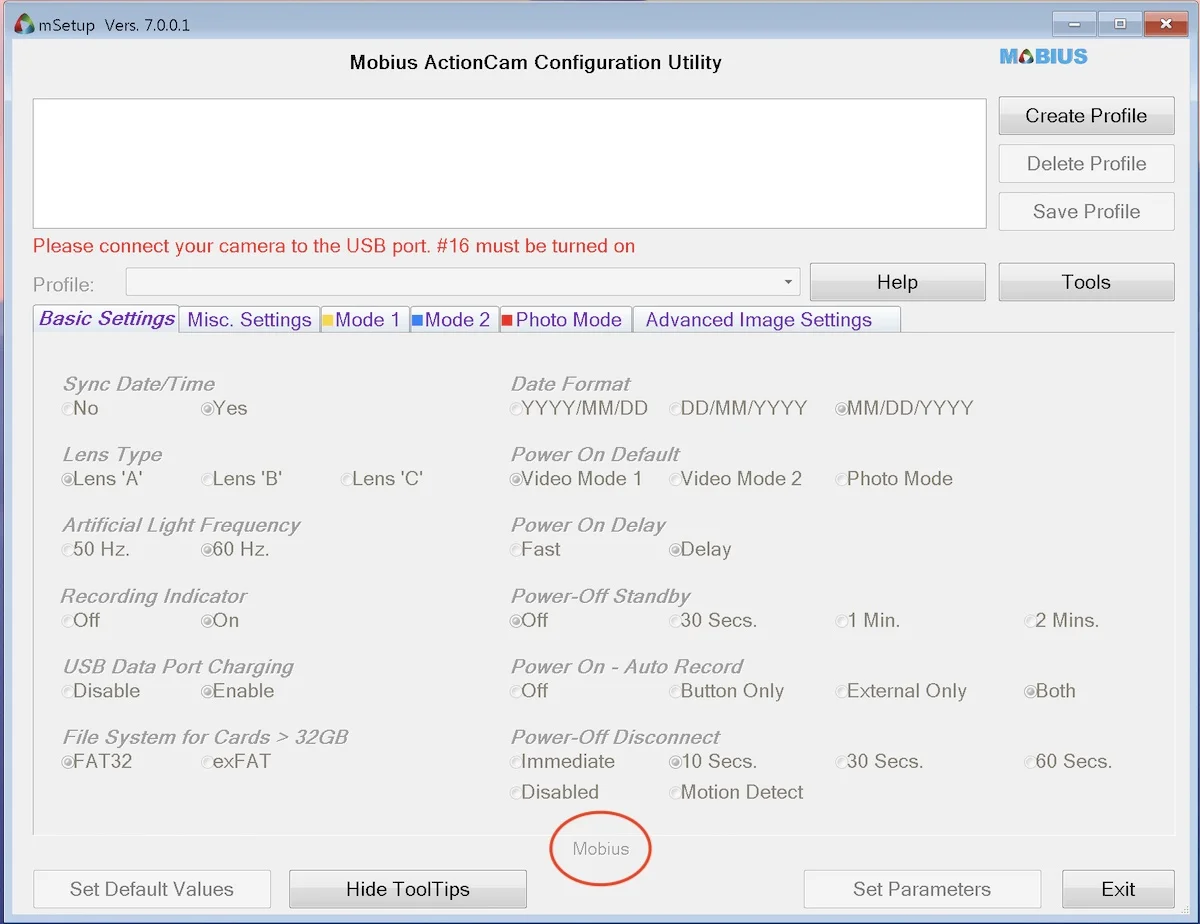Switch to the Misc. Settings tab

pyautogui.click(x=250, y=320)
